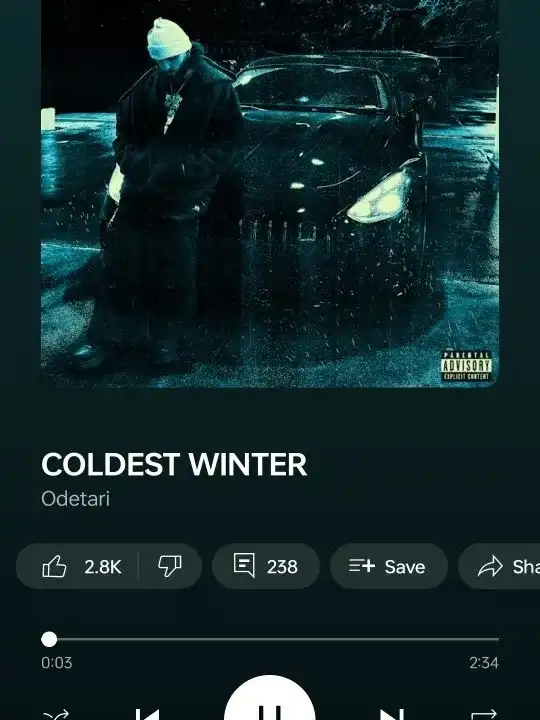The height and width of the screenshot is (720, 540).
Task: Tap the album cover artwork
Action: [x=270, y=193]
